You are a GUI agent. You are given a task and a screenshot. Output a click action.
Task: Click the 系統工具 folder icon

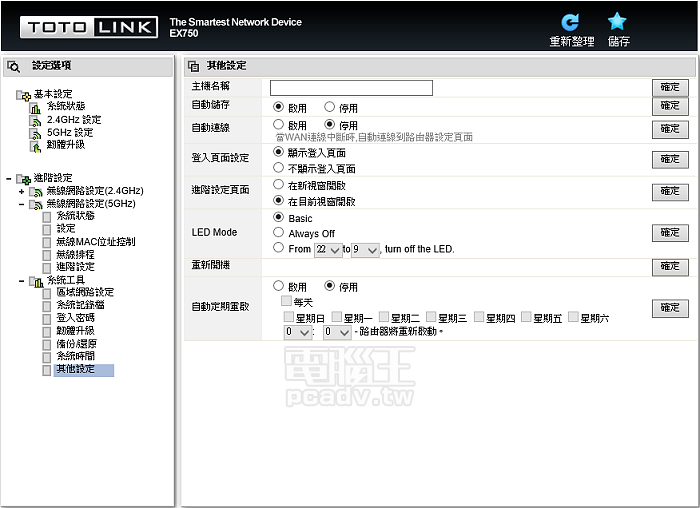pos(36,281)
